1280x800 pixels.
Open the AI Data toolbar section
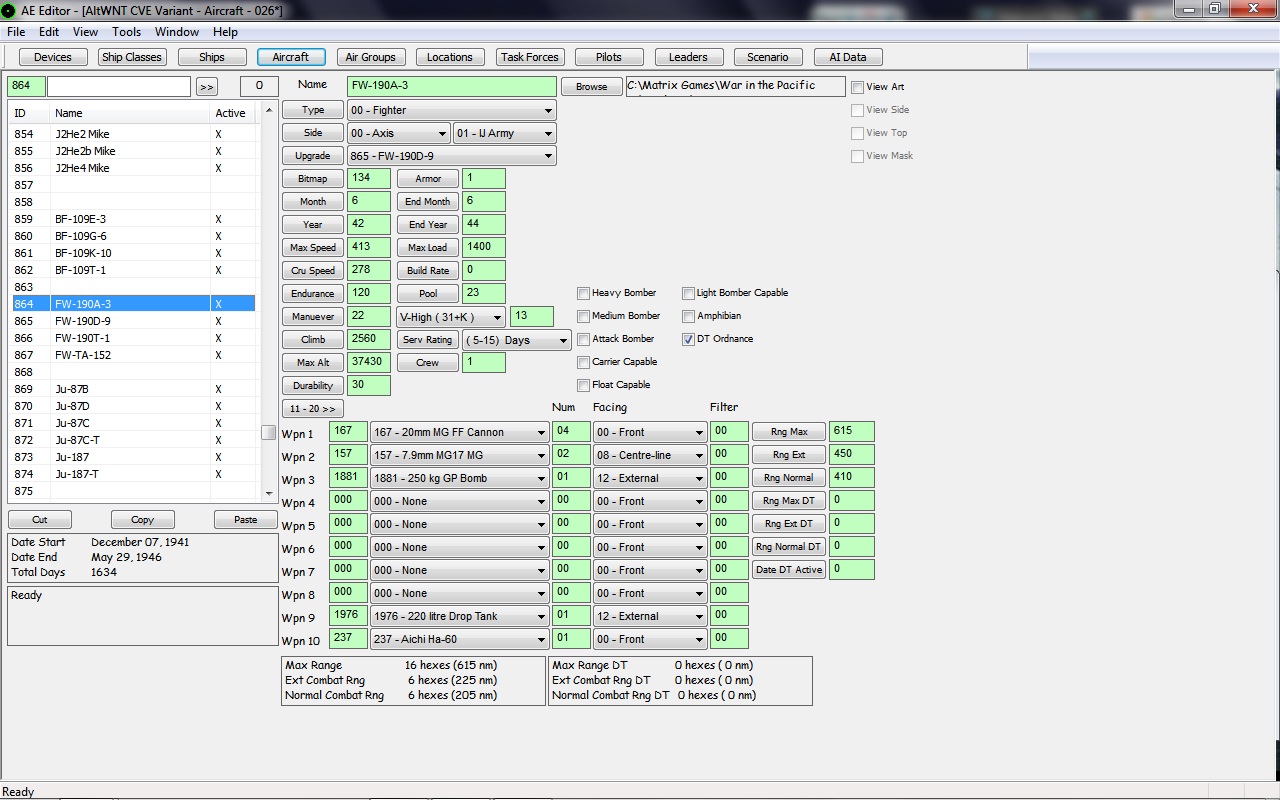pyautogui.click(x=848, y=57)
